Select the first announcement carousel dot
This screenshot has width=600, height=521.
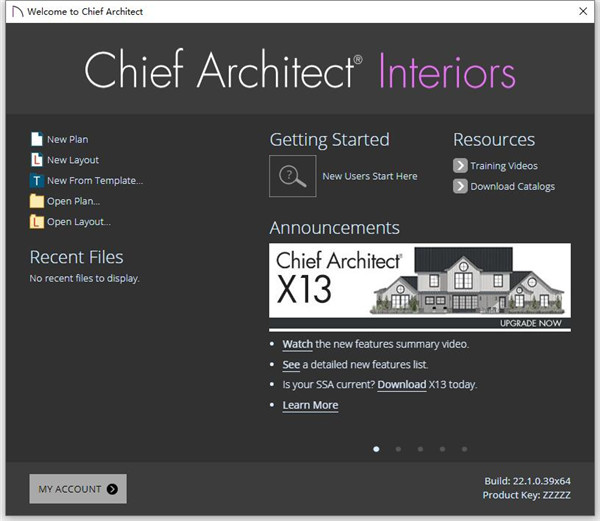tap(376, 449)
